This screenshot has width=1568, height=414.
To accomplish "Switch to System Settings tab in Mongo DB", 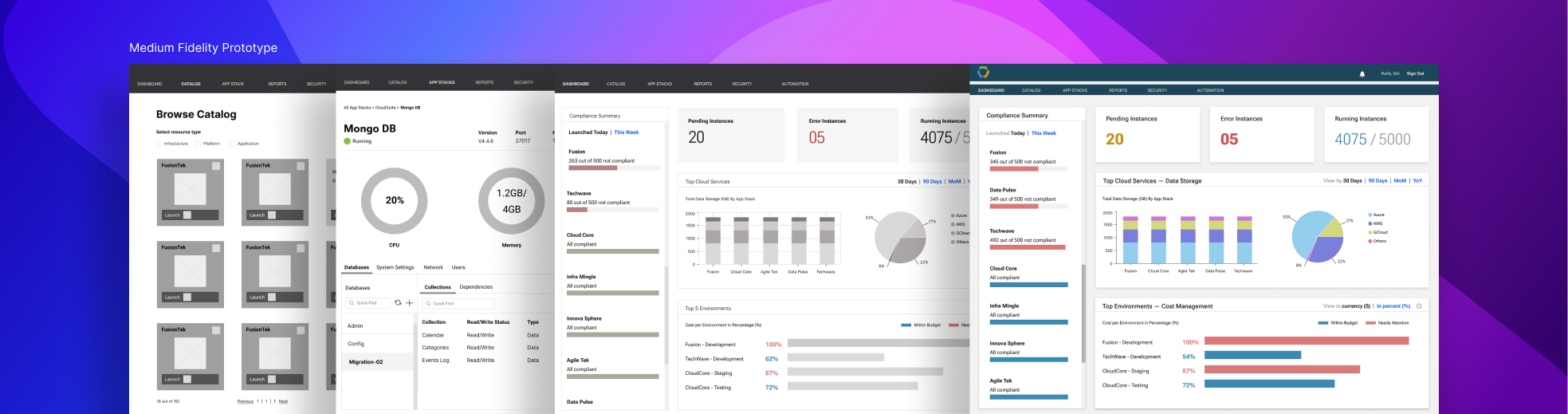I will (395, 267).
